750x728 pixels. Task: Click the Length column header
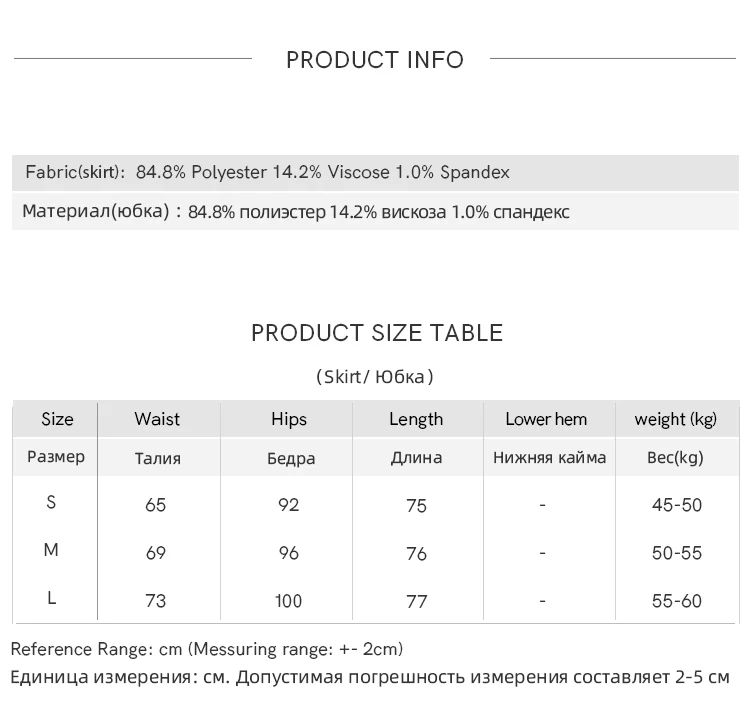click(416, 419)
